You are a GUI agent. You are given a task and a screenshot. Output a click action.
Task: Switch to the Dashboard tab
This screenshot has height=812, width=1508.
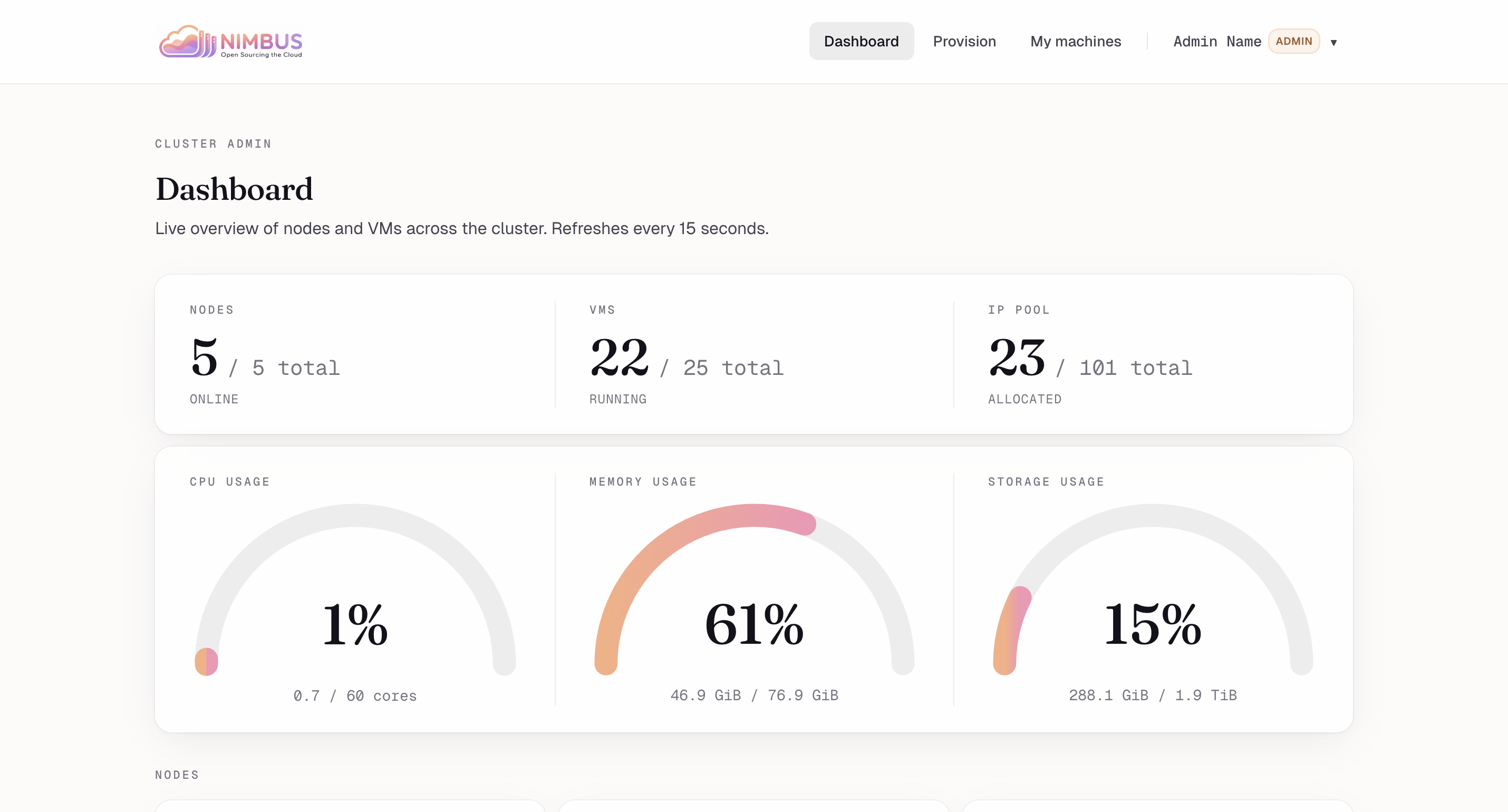pyautogui.click(x=861, y=42)
